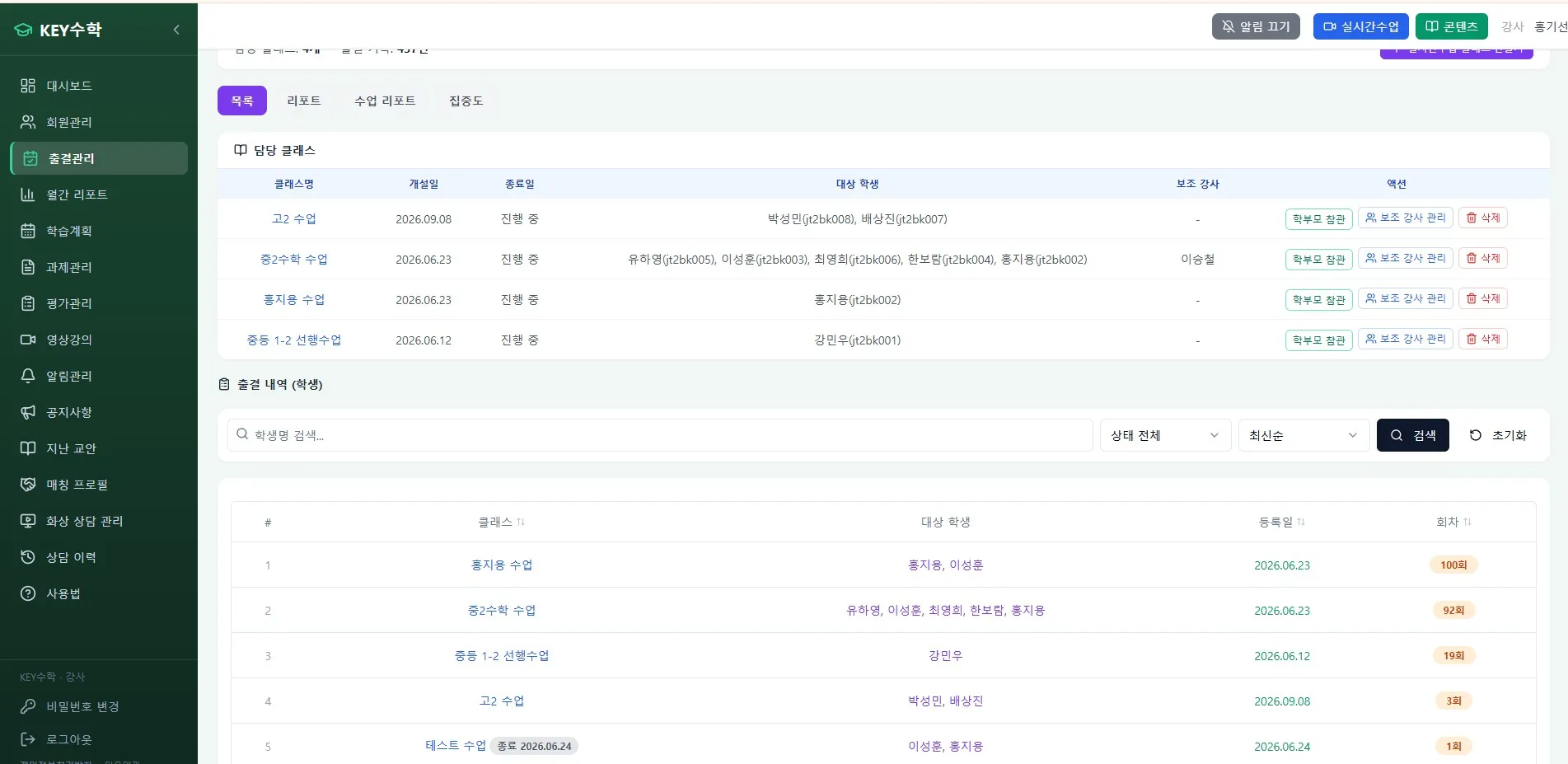The width and height of the screenshot is (1568, 764).
Task: Click the 종료 2026.06.24 badge
Action: coord(534,747)
